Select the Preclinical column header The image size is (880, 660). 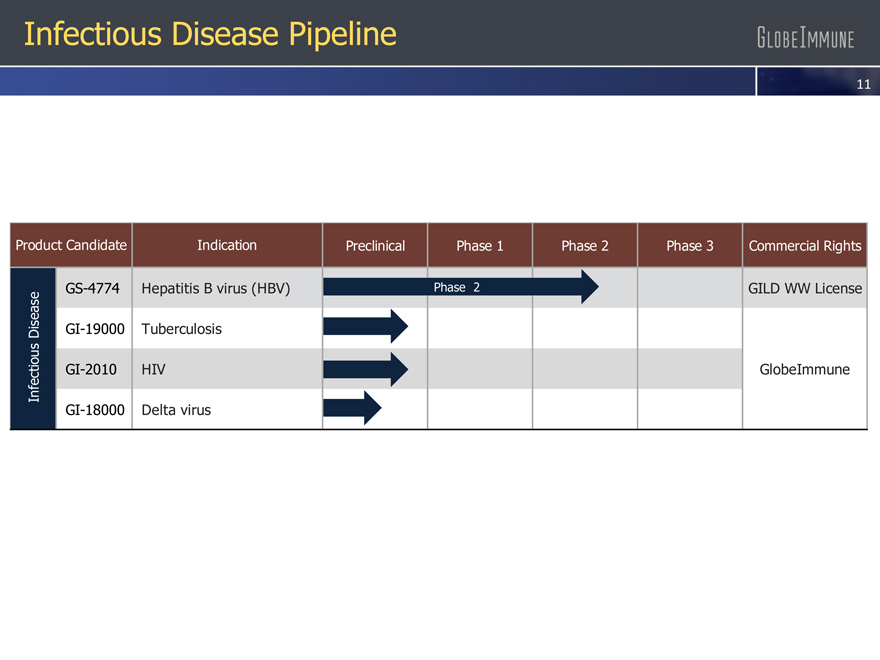coord(375,246)
